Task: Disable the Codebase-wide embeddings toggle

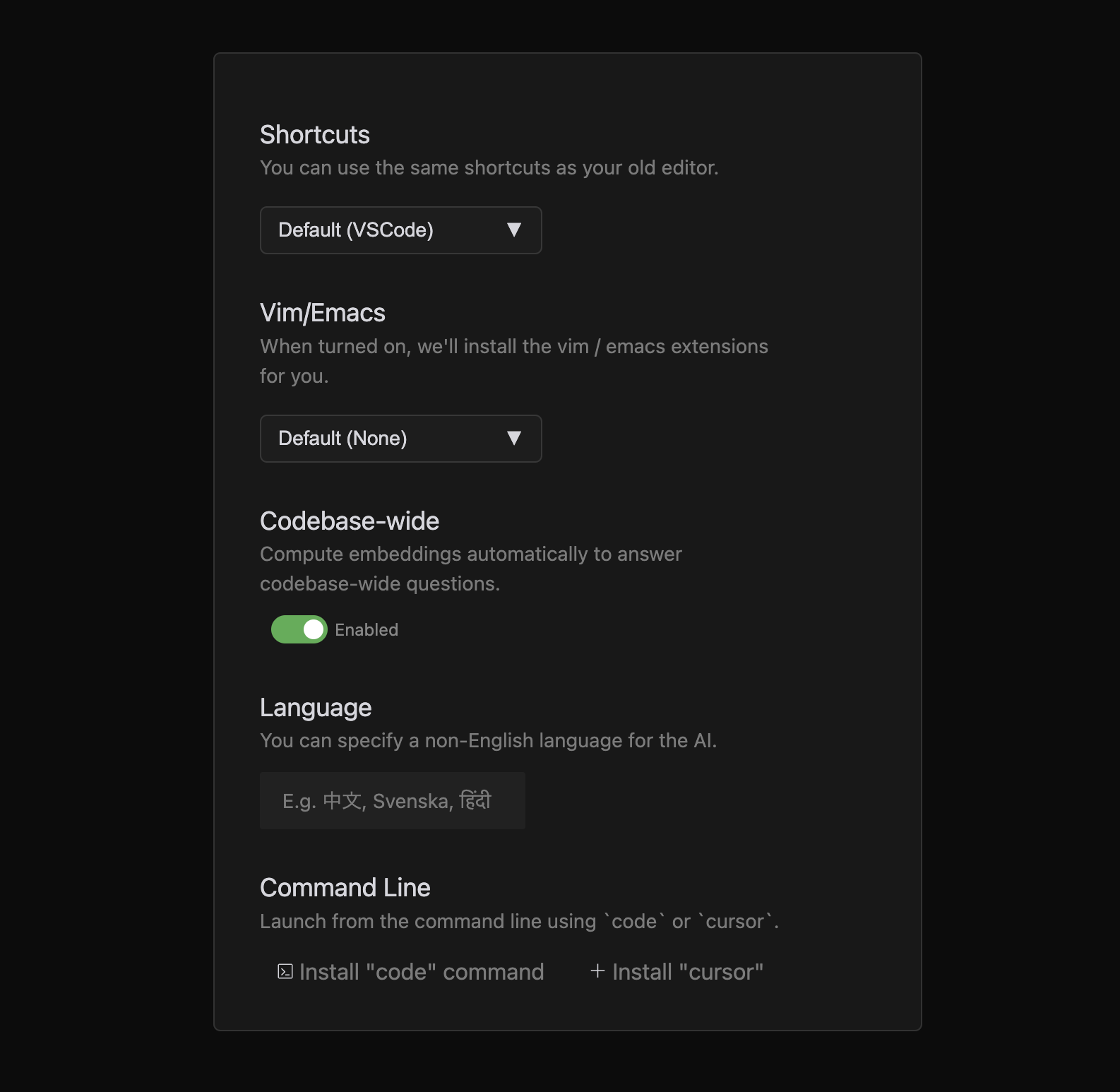Action: (299, 629)
